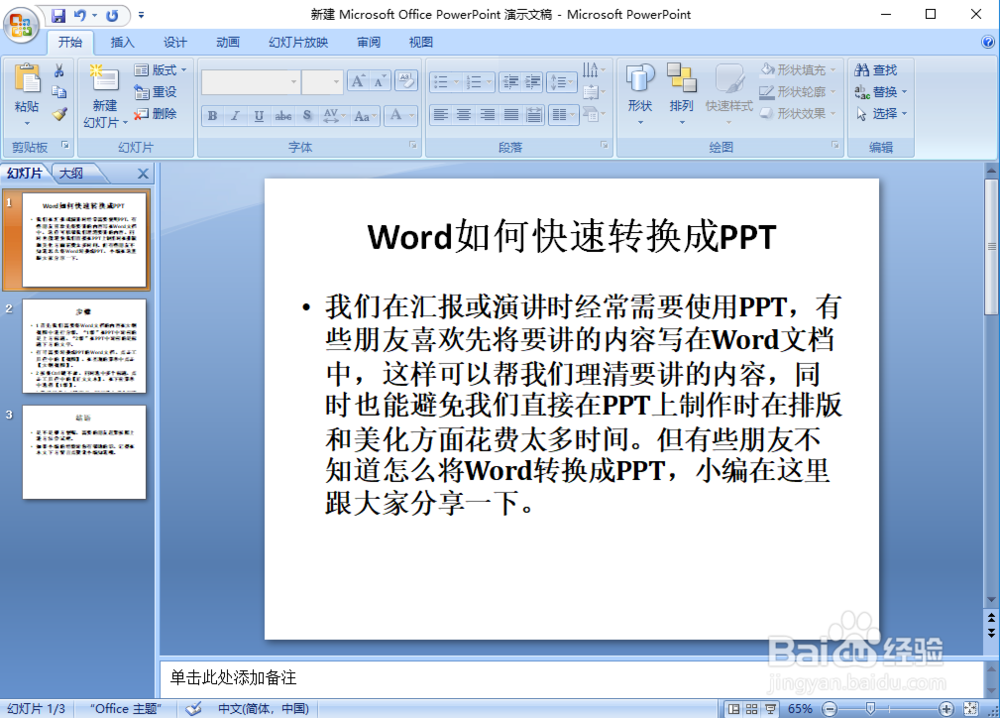Decrease list indent level
The width and height of the screenshot is (1000, 718).
(511, 82)
